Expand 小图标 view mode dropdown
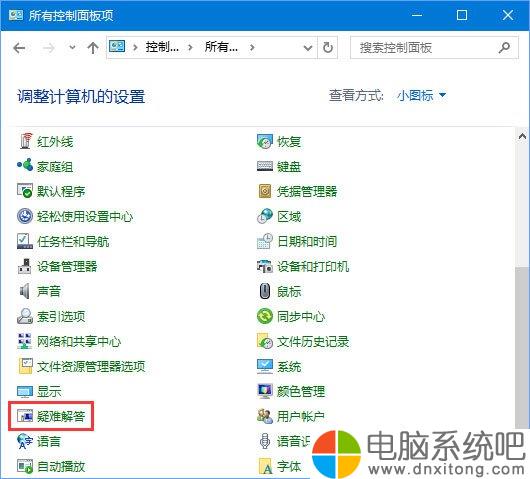This screenshot has width=530, height=479. (x=421, y=96)
